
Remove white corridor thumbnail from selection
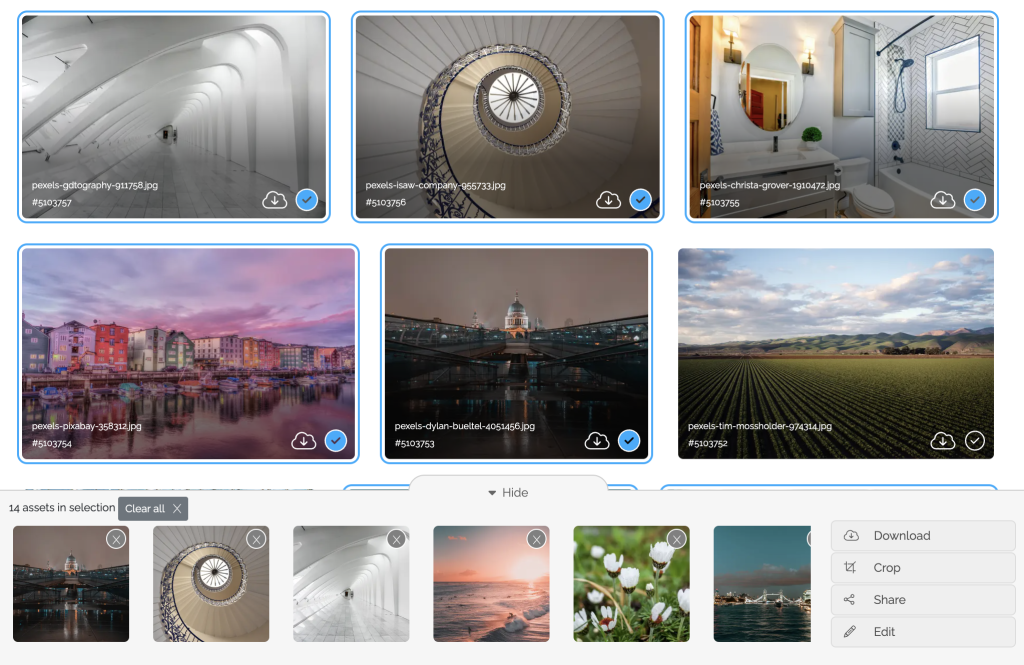click(396, 540)
